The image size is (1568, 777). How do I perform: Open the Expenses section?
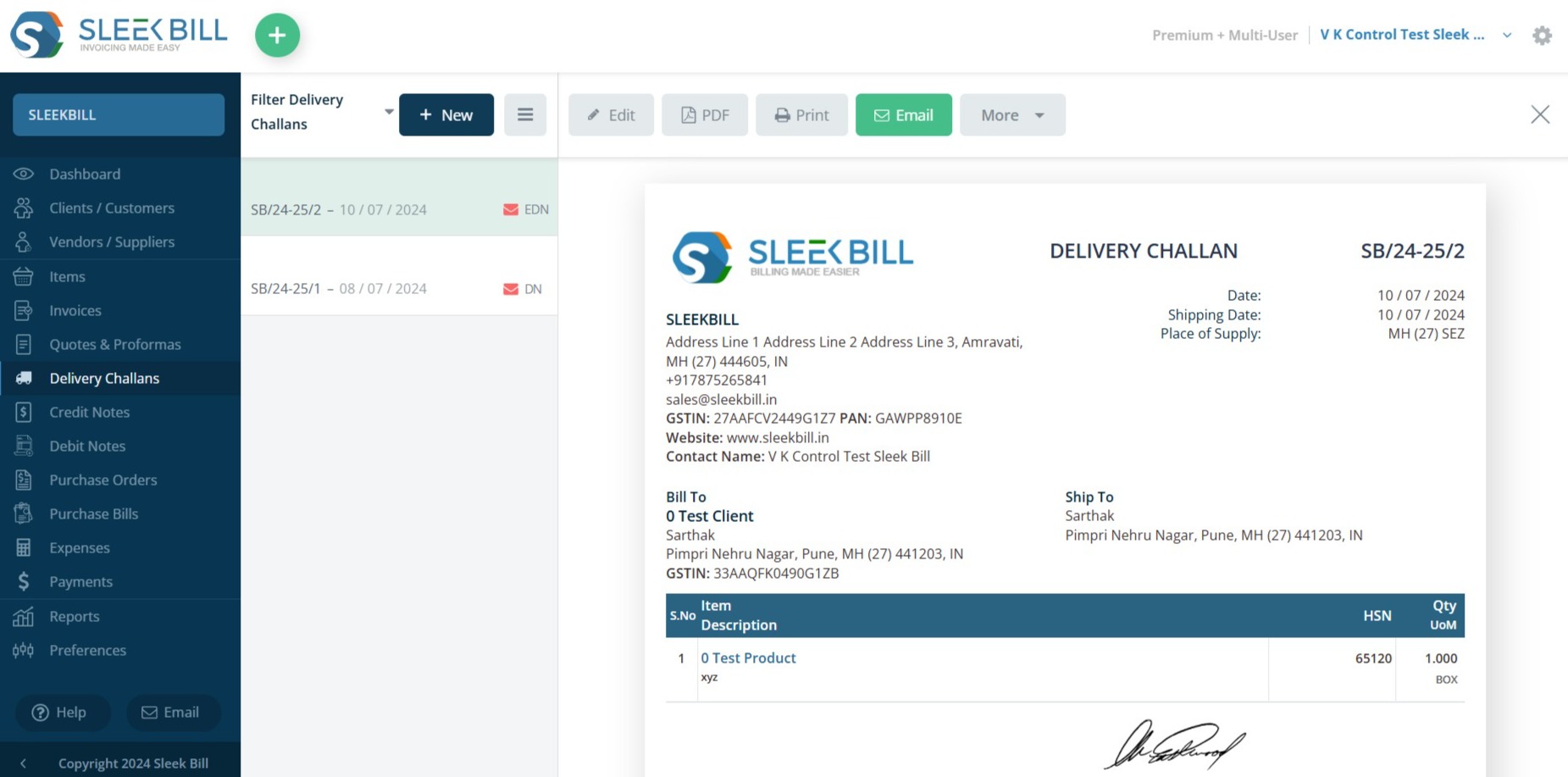click(80, 547)
